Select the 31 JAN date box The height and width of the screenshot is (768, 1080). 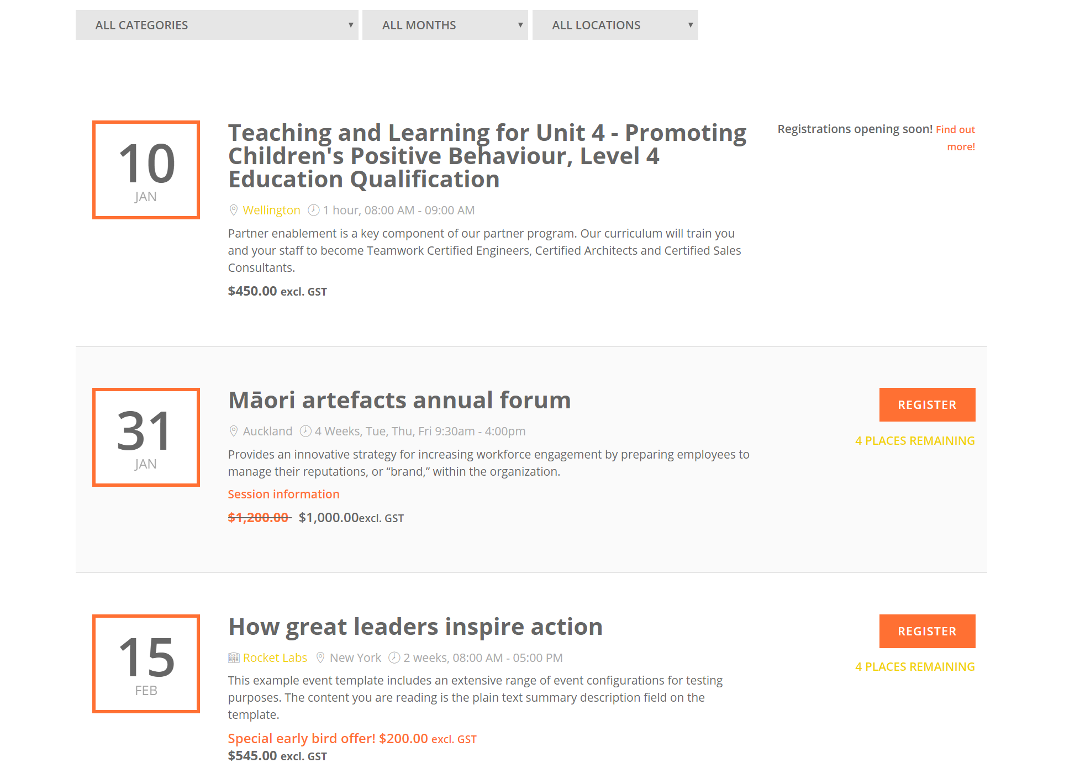pyautogui.click(x=146, y=437)
